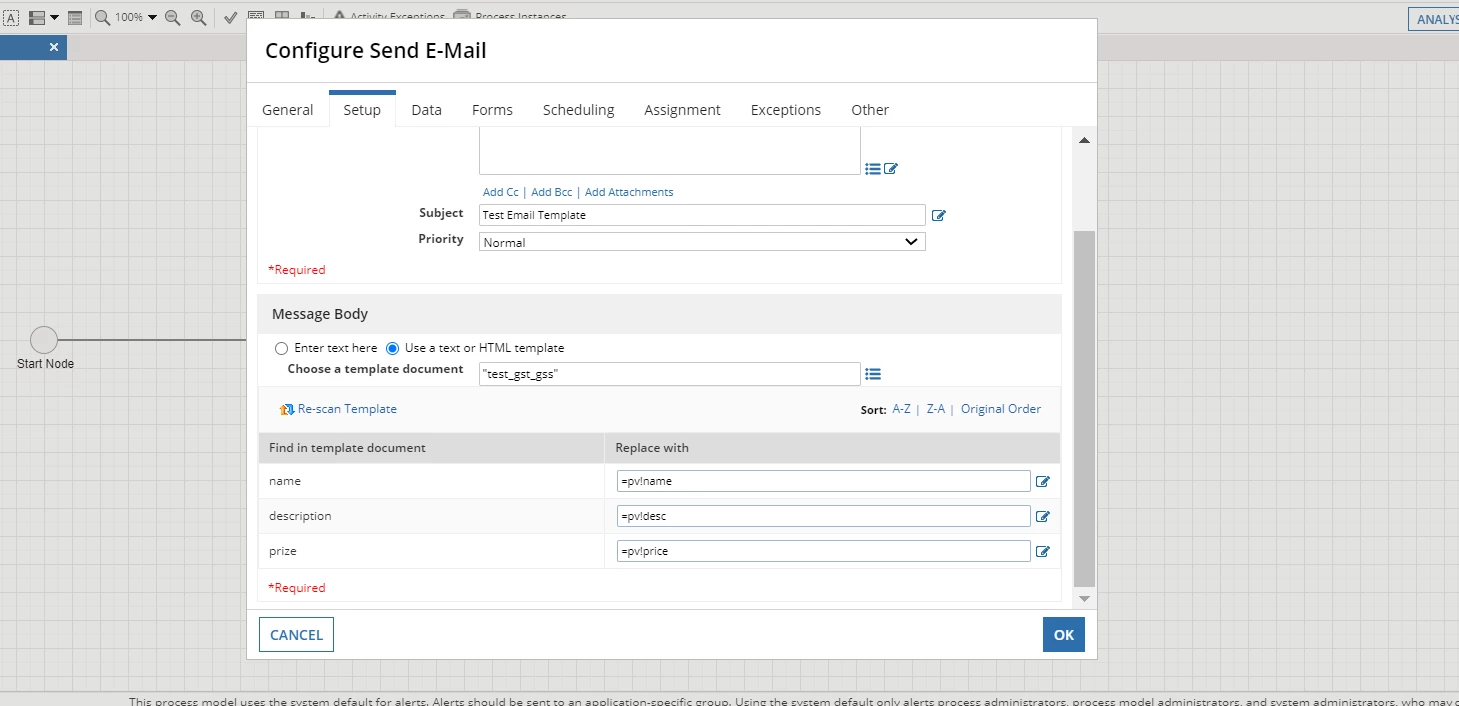Click the 'Replace with' column header
1459x706 pixels.
[x=832, y=448]
